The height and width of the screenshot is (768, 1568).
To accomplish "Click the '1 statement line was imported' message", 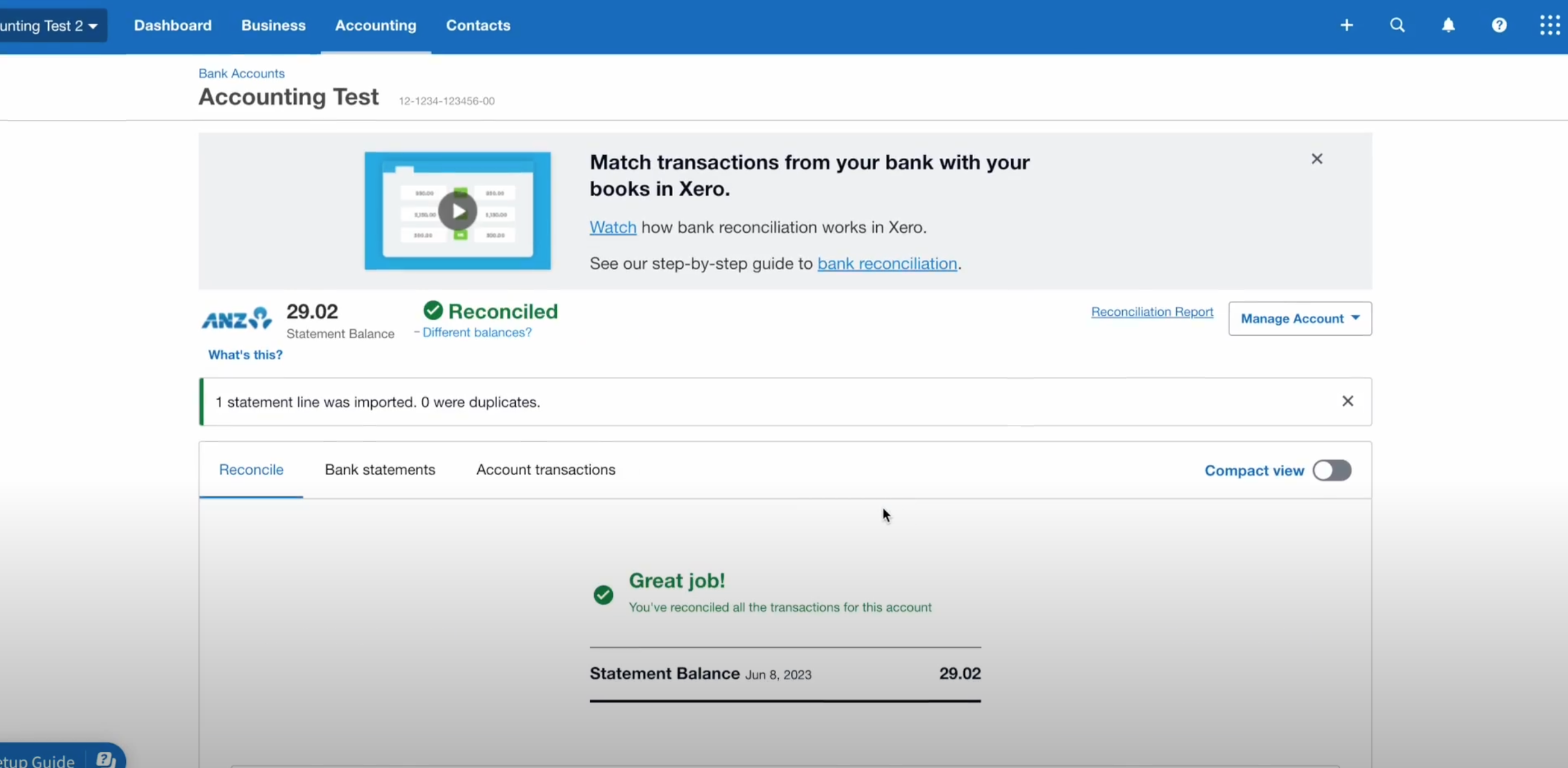I will [x=377, y=402].
